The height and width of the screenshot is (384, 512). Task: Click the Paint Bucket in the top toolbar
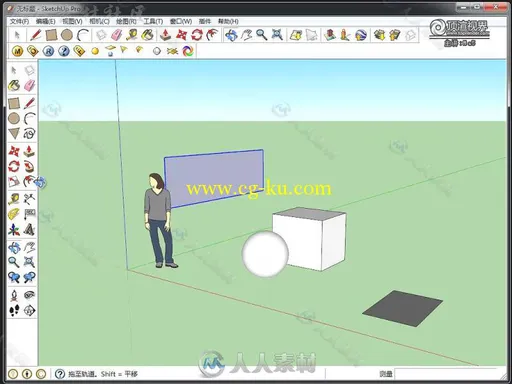point(147,34)
